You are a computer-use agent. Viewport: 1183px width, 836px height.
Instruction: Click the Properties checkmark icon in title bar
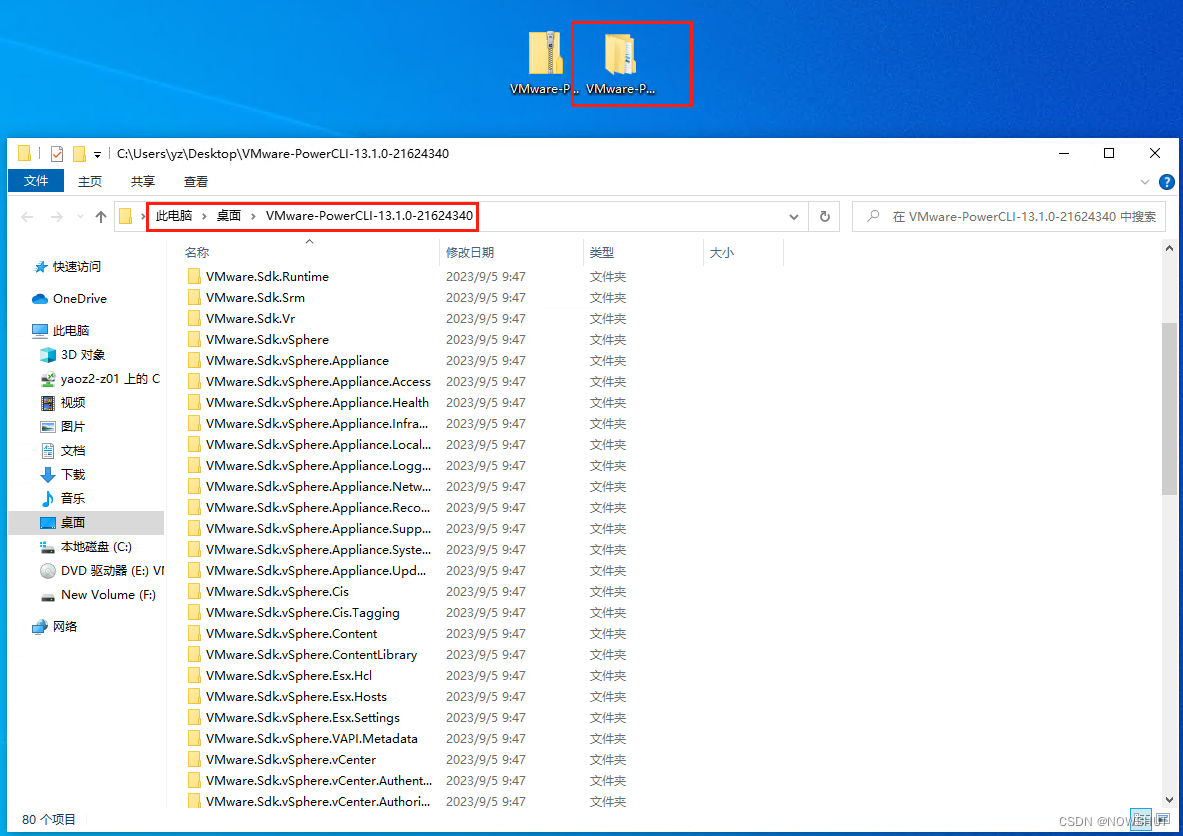57,154
